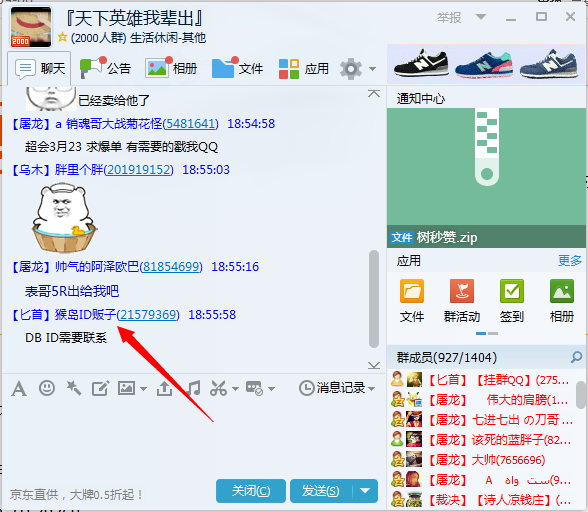Open the 签到 check-in app icon
The height and width of the screenshot is (512, 588).
512,301
